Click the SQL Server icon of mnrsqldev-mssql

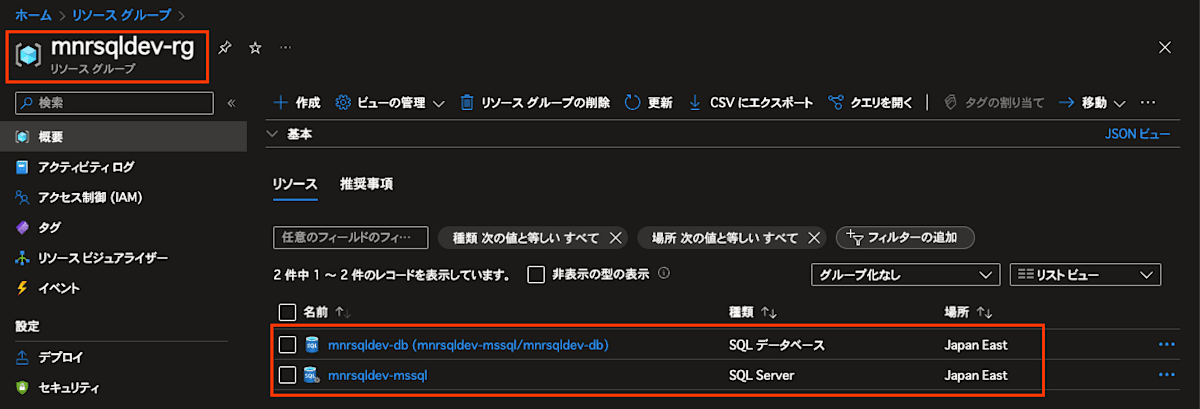tap(312, 375)
